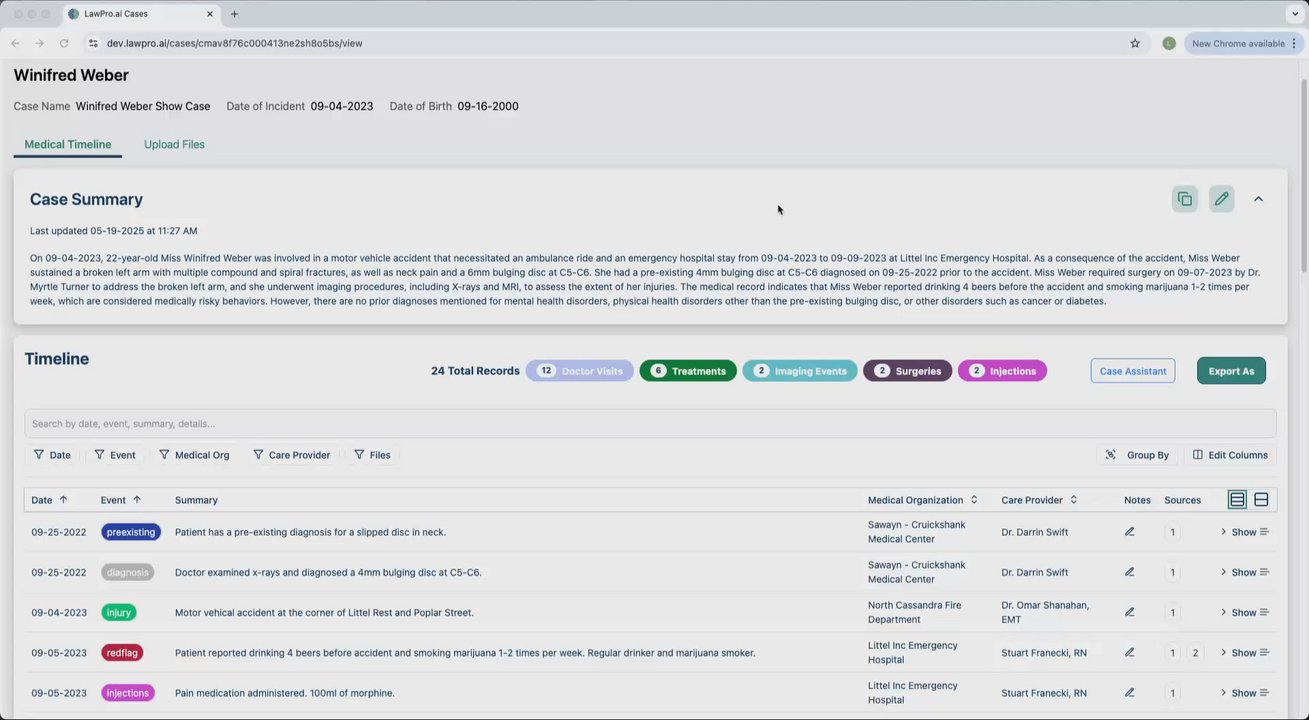The width and height of the screenshot is (1309, 720).
Task: Open source 1 for the morphine injections row
Action: point(1173,693)
